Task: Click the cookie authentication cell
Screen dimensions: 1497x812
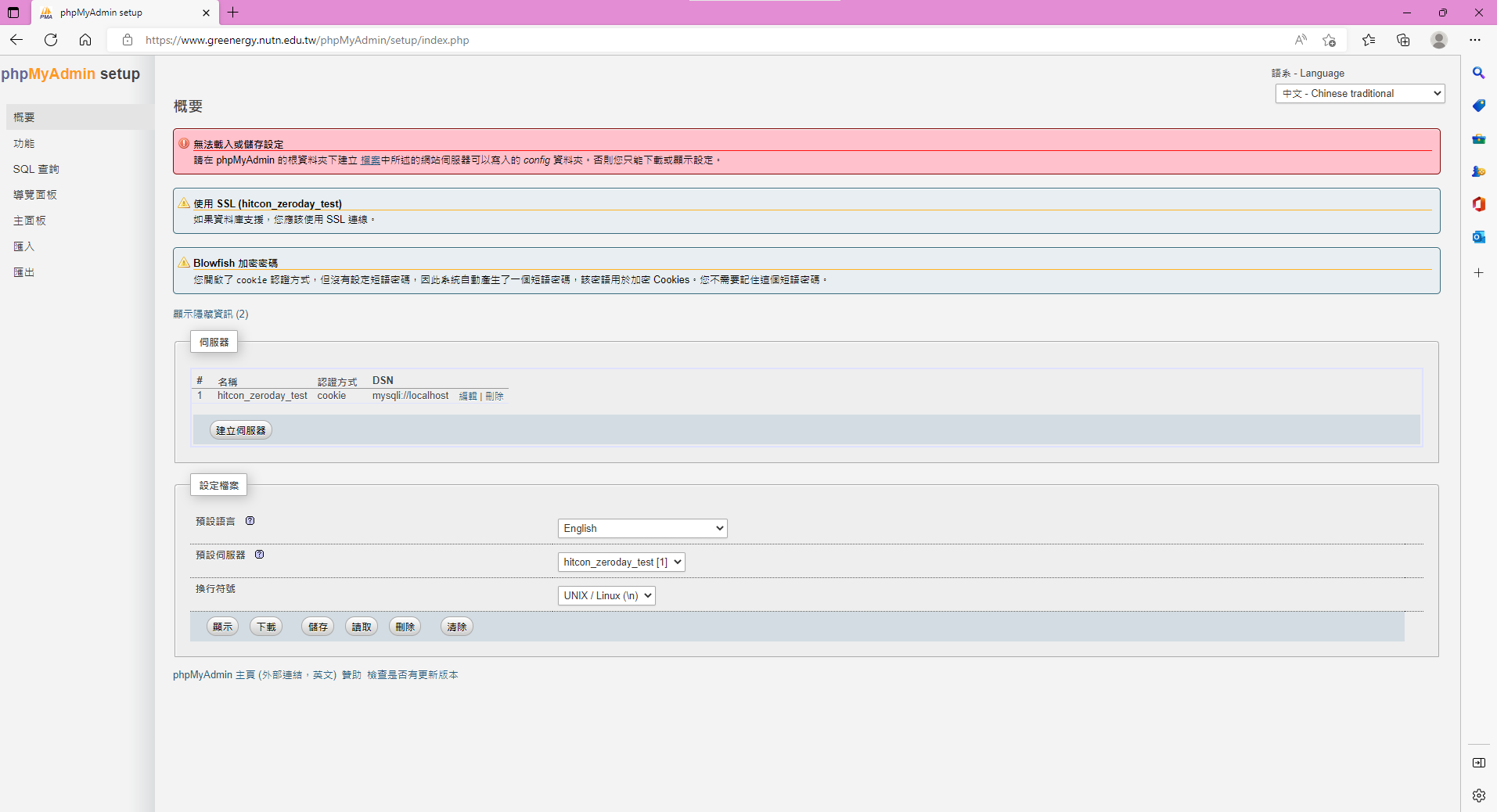Action: tap(332, 396)
